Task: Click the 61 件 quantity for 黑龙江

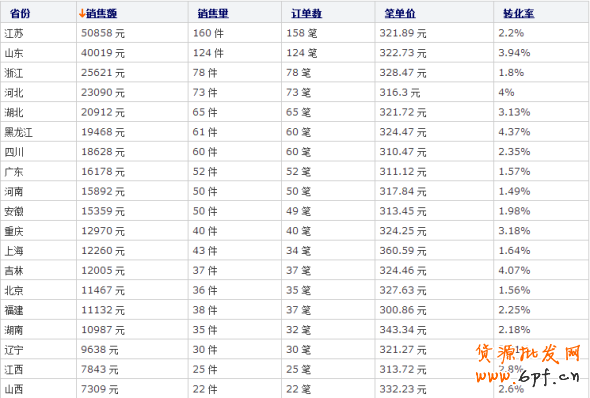Action: (205, 132)
